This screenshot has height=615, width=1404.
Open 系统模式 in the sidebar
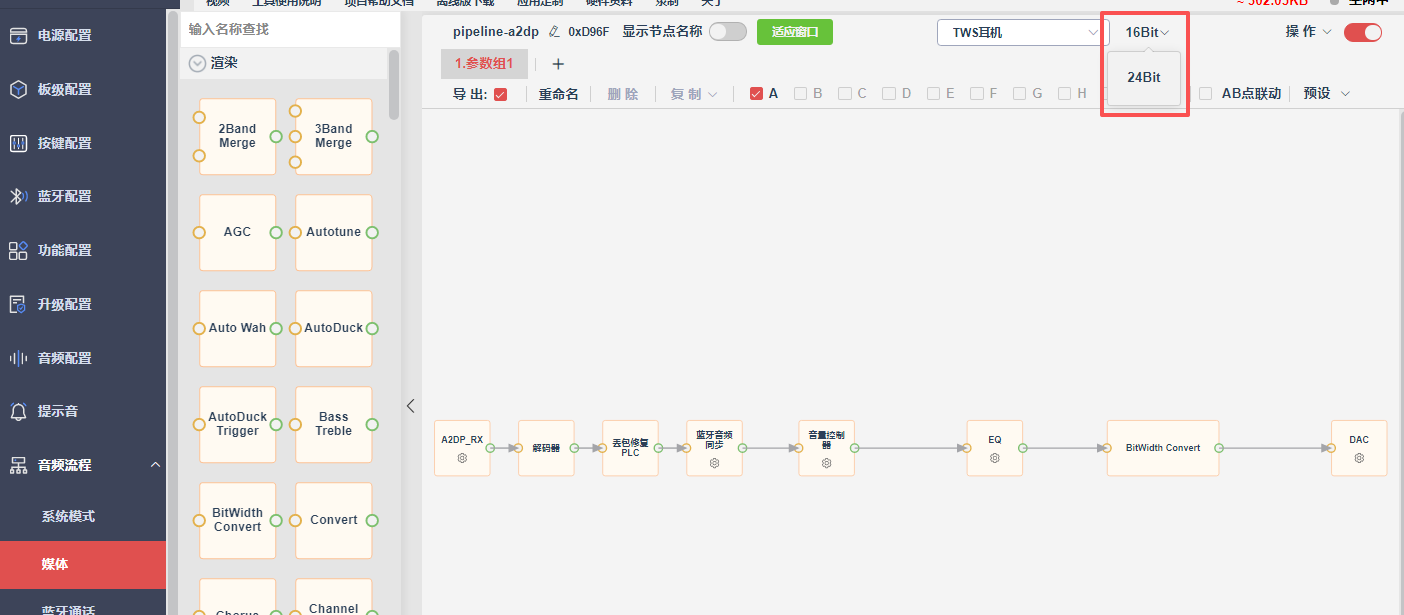point(68,517)
